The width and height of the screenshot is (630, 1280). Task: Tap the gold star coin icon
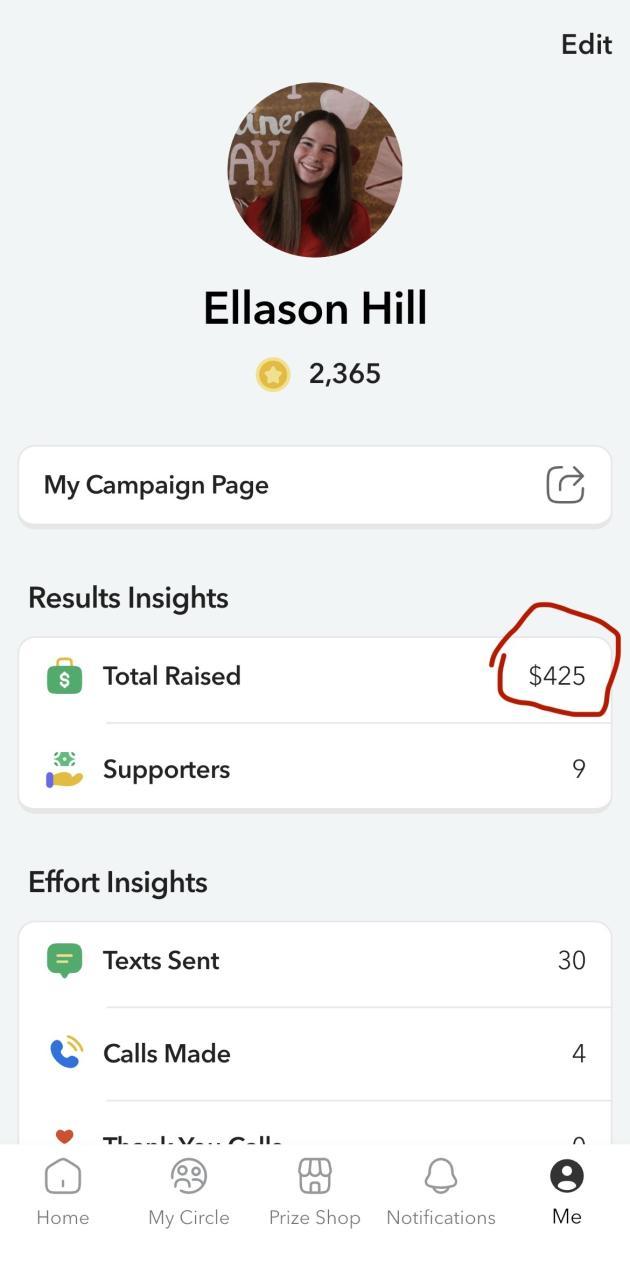pyautogui.click(x=273, y=374)
